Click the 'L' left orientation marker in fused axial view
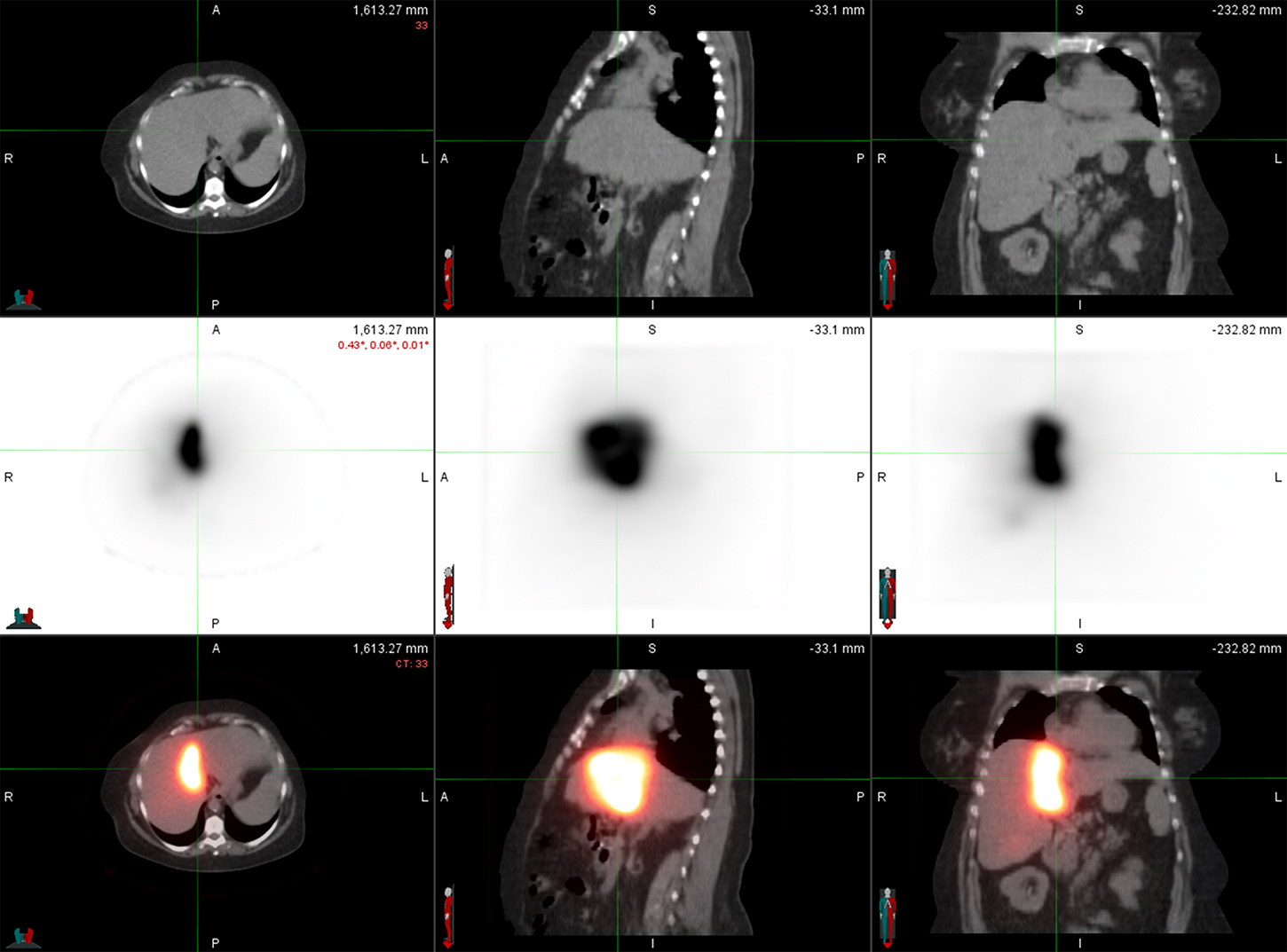1287x952 pixels. coord(423,797)
